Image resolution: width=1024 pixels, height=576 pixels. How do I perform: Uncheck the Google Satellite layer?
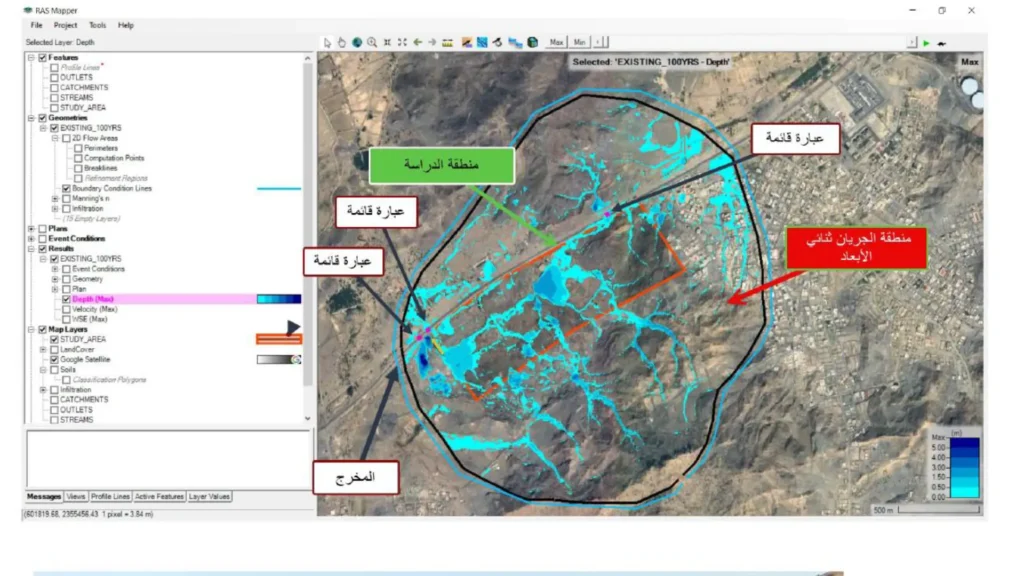point(54,359)
